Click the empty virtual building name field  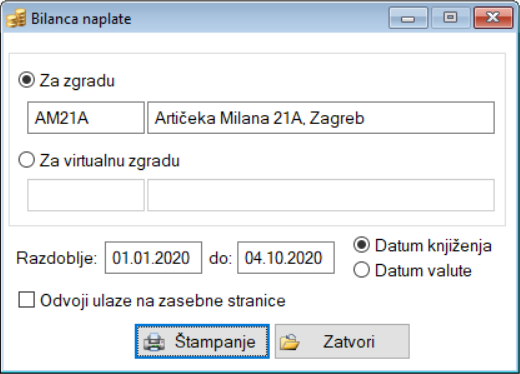point(321,195)
